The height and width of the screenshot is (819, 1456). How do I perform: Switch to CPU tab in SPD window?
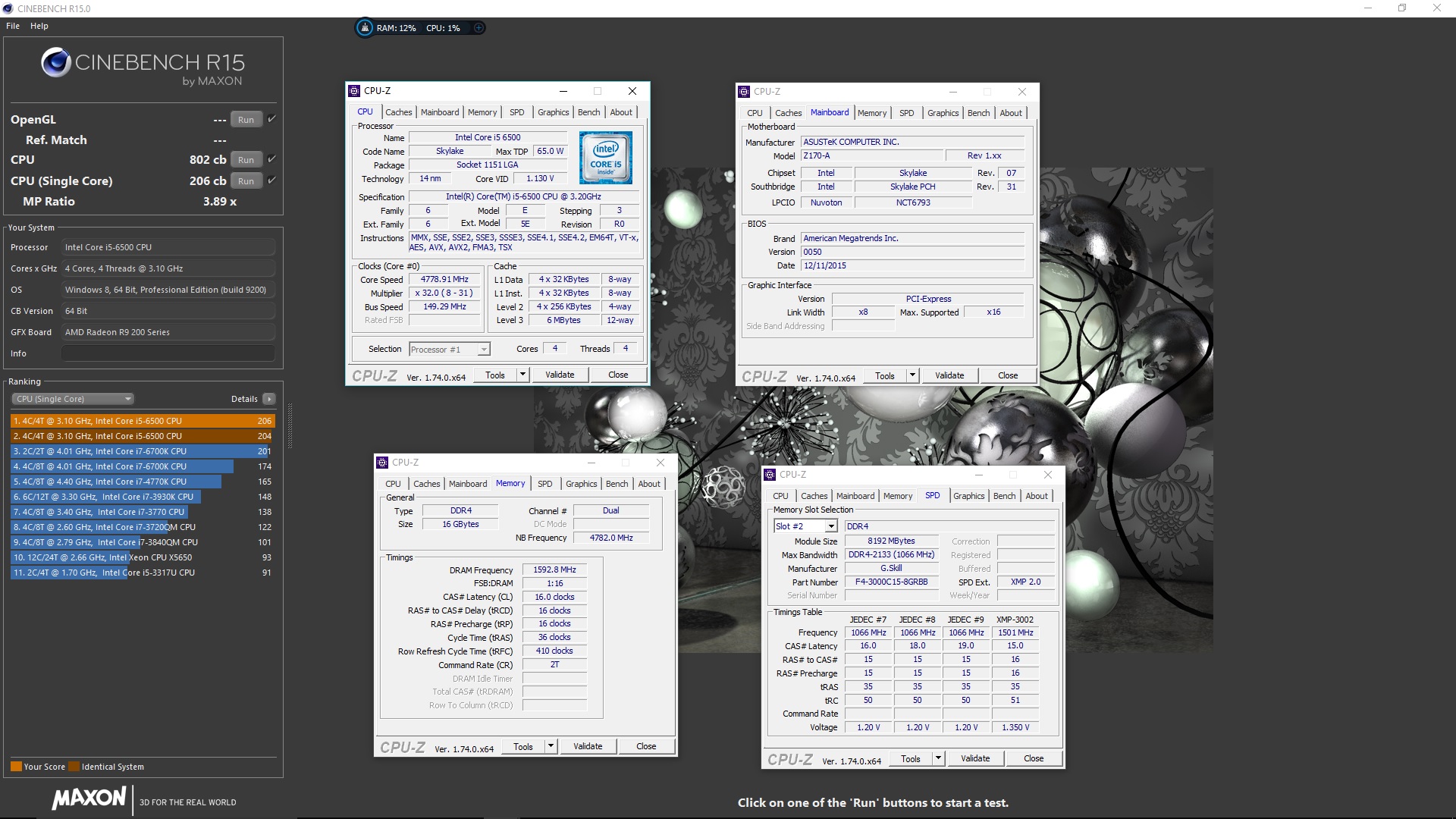tap(780, 496)
